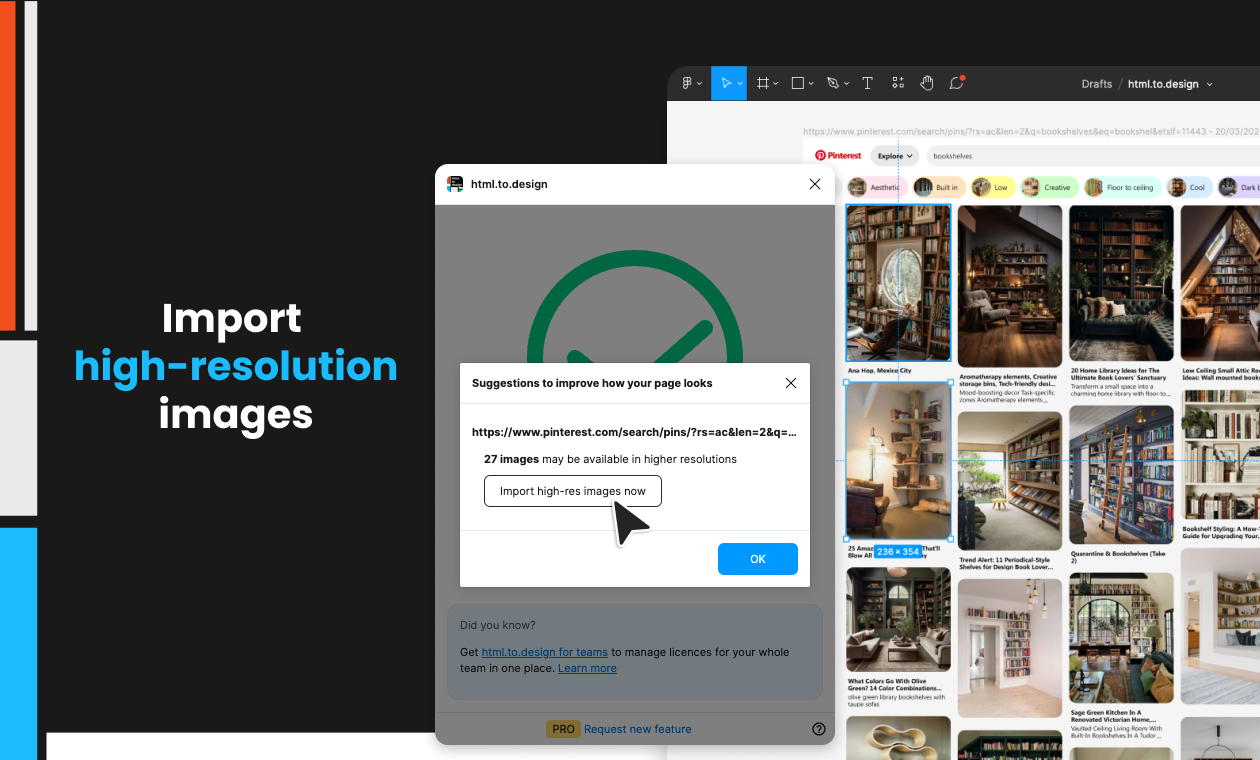This screenshot has height=760, width=1260.
Task: Click the pinterest.com URL in the dialog
Action: click(635, 433)
